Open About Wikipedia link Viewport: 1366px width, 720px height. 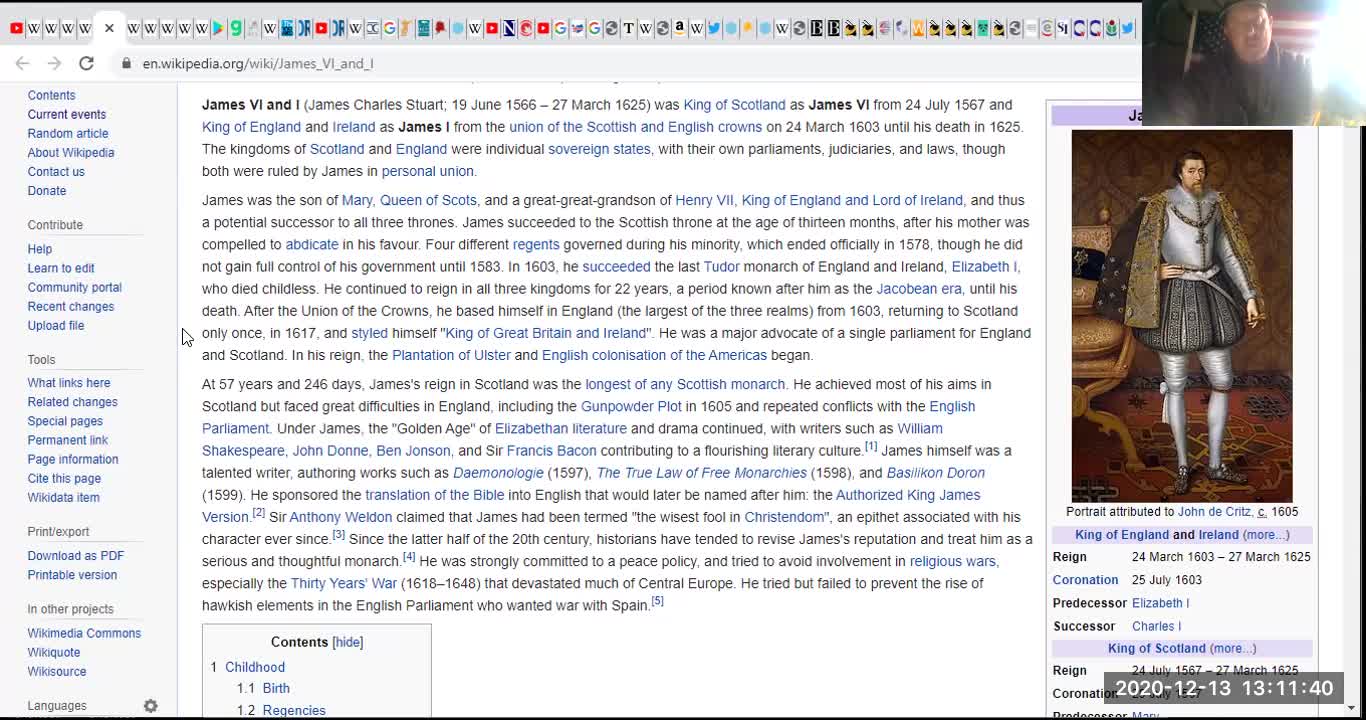tap(70, 152)
